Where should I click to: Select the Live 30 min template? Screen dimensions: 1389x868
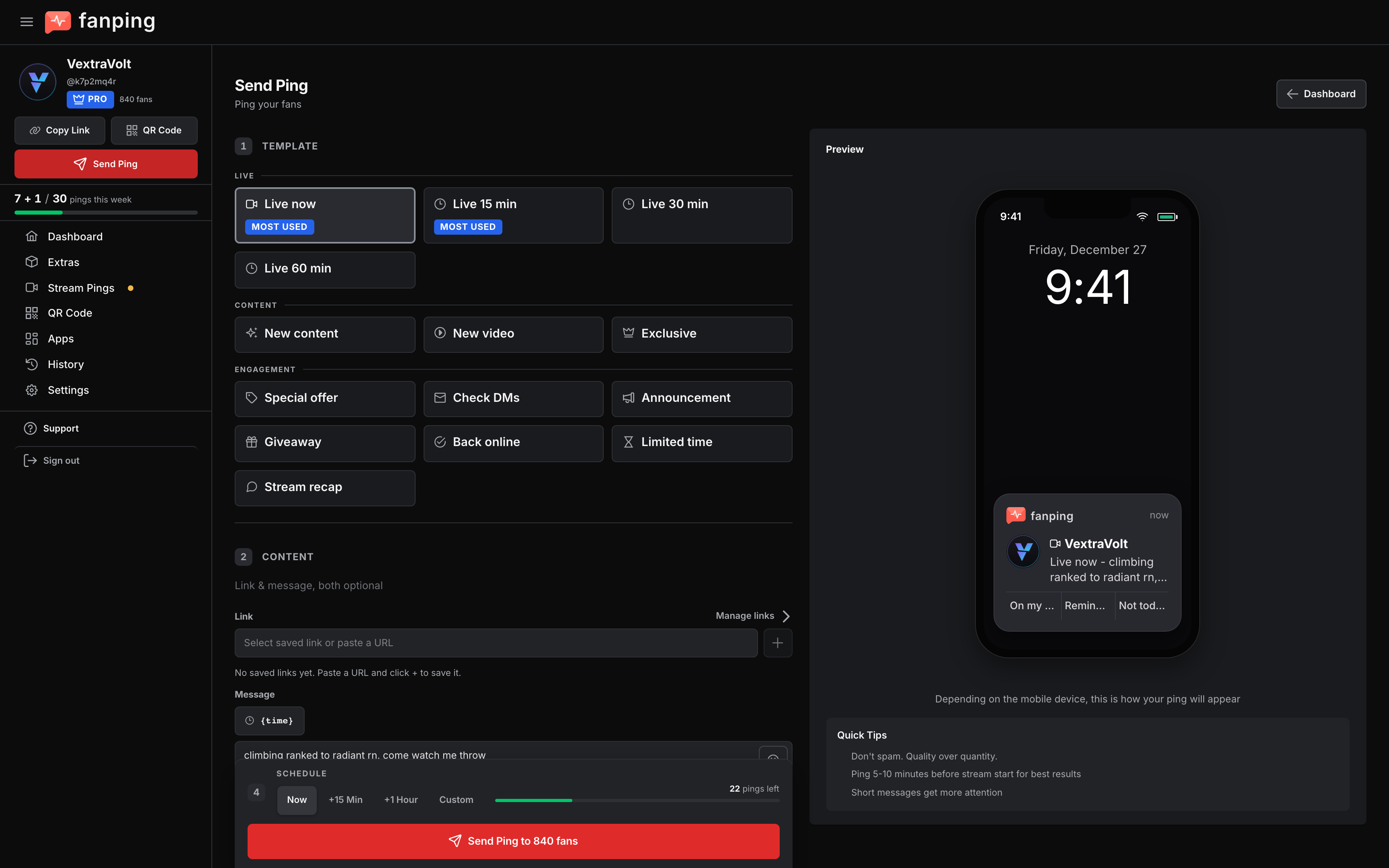(x=701, y=215)
